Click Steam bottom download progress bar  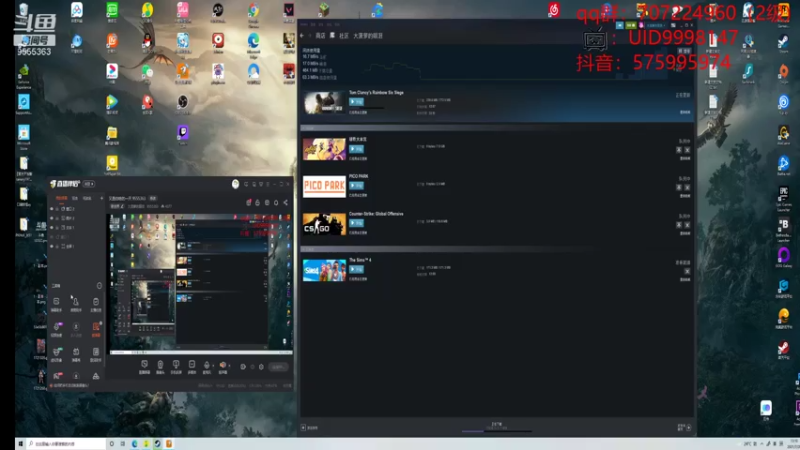(x=496, y=431)
